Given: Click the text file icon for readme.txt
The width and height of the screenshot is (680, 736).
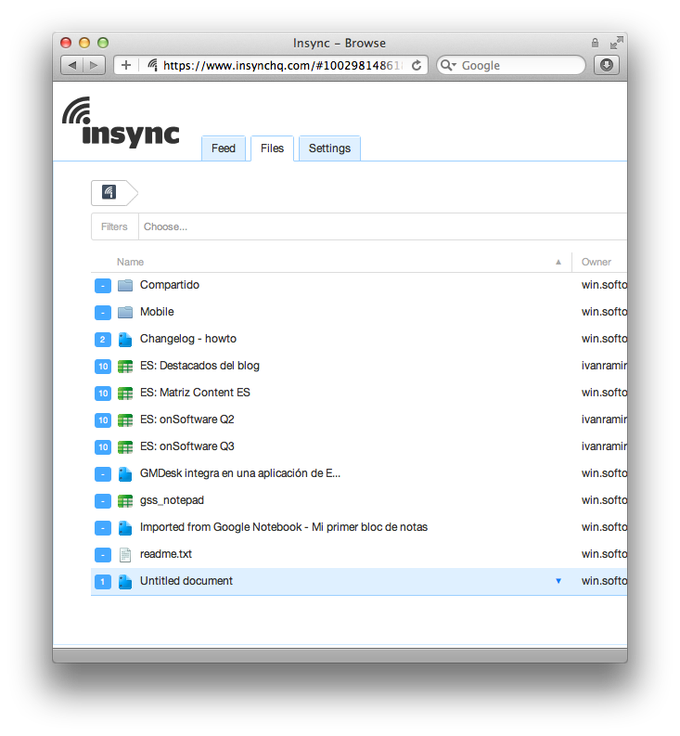Looking at the screenshot, I should [125, 555].
